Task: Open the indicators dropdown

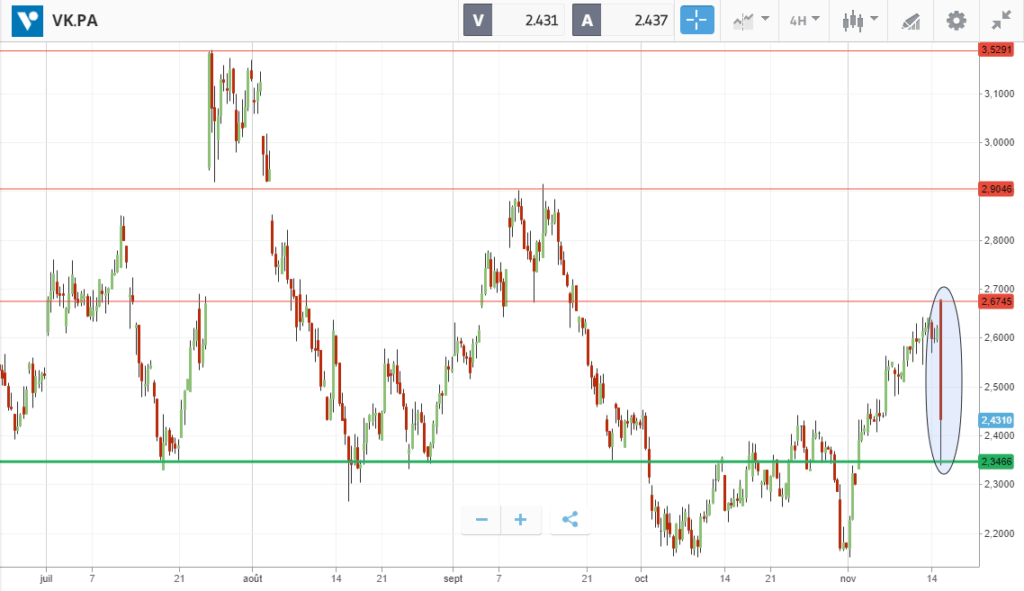Action: coord(750,21)
